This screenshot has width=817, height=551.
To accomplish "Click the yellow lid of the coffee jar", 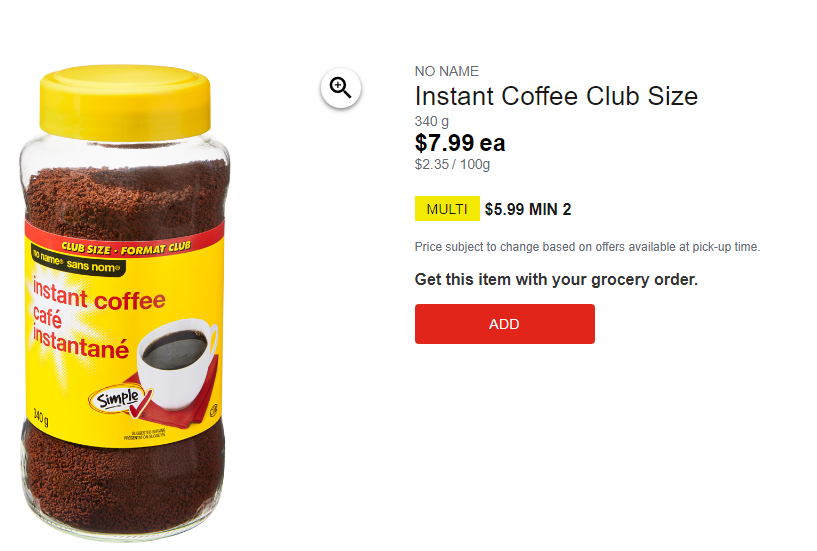I will (x=125, y=103).
